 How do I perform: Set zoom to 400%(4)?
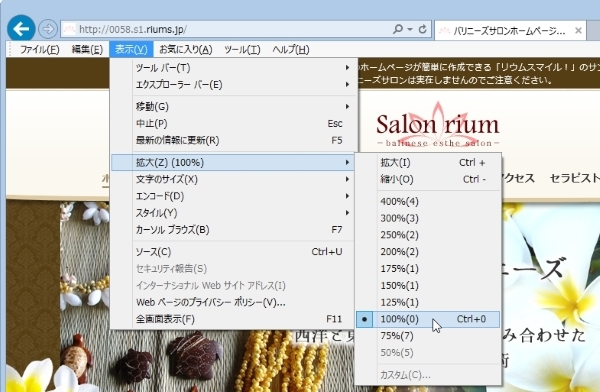(x=428, y=201)
